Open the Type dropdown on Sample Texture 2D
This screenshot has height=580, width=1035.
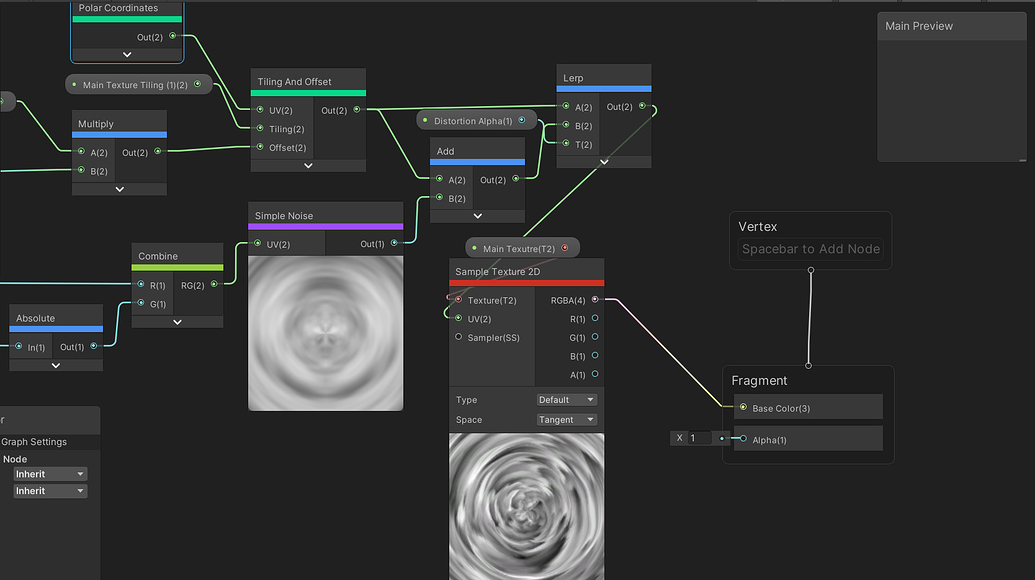(x=567, y=399)
